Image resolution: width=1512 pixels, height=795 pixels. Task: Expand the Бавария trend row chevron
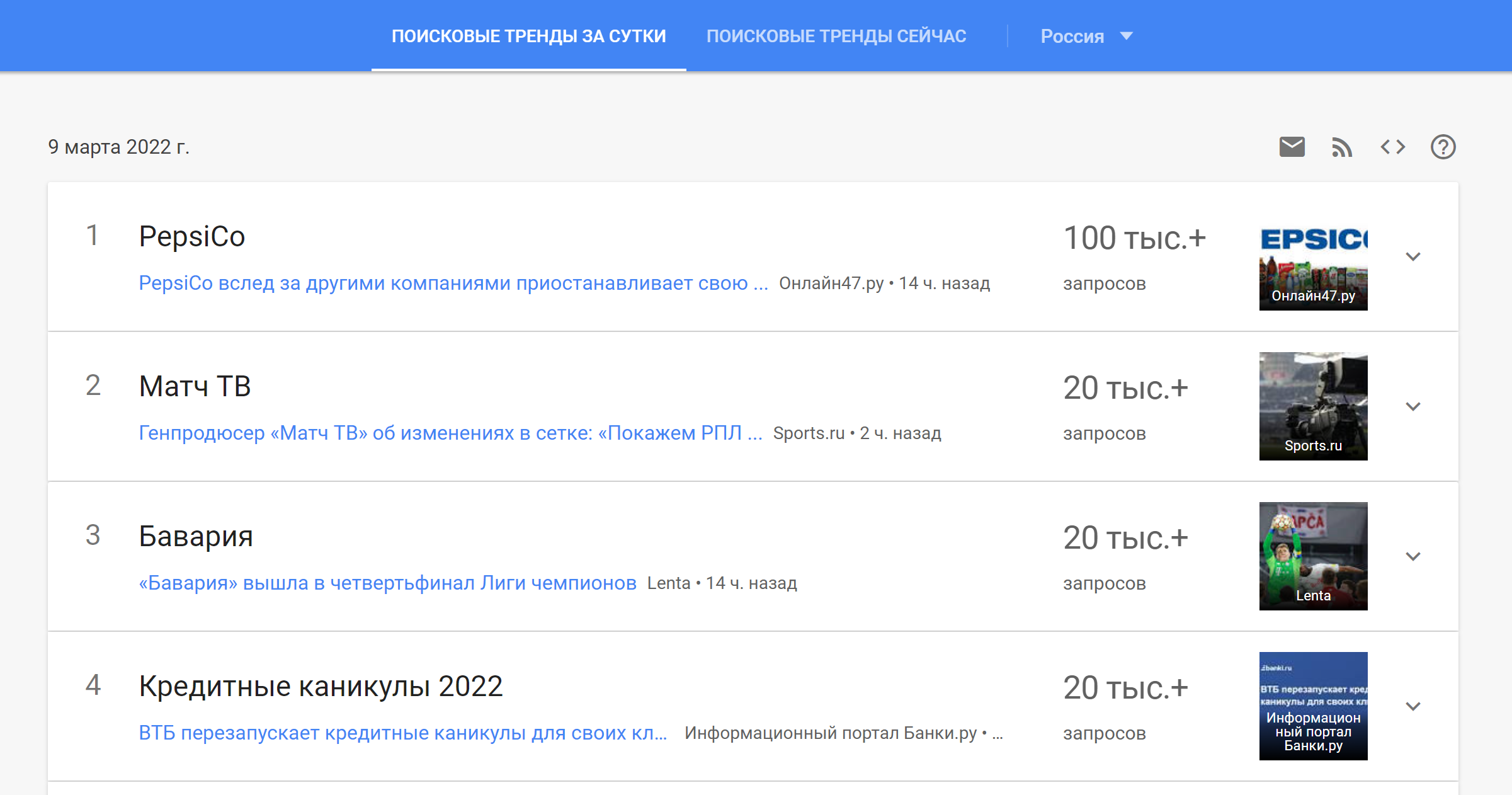pos(1413,556)
